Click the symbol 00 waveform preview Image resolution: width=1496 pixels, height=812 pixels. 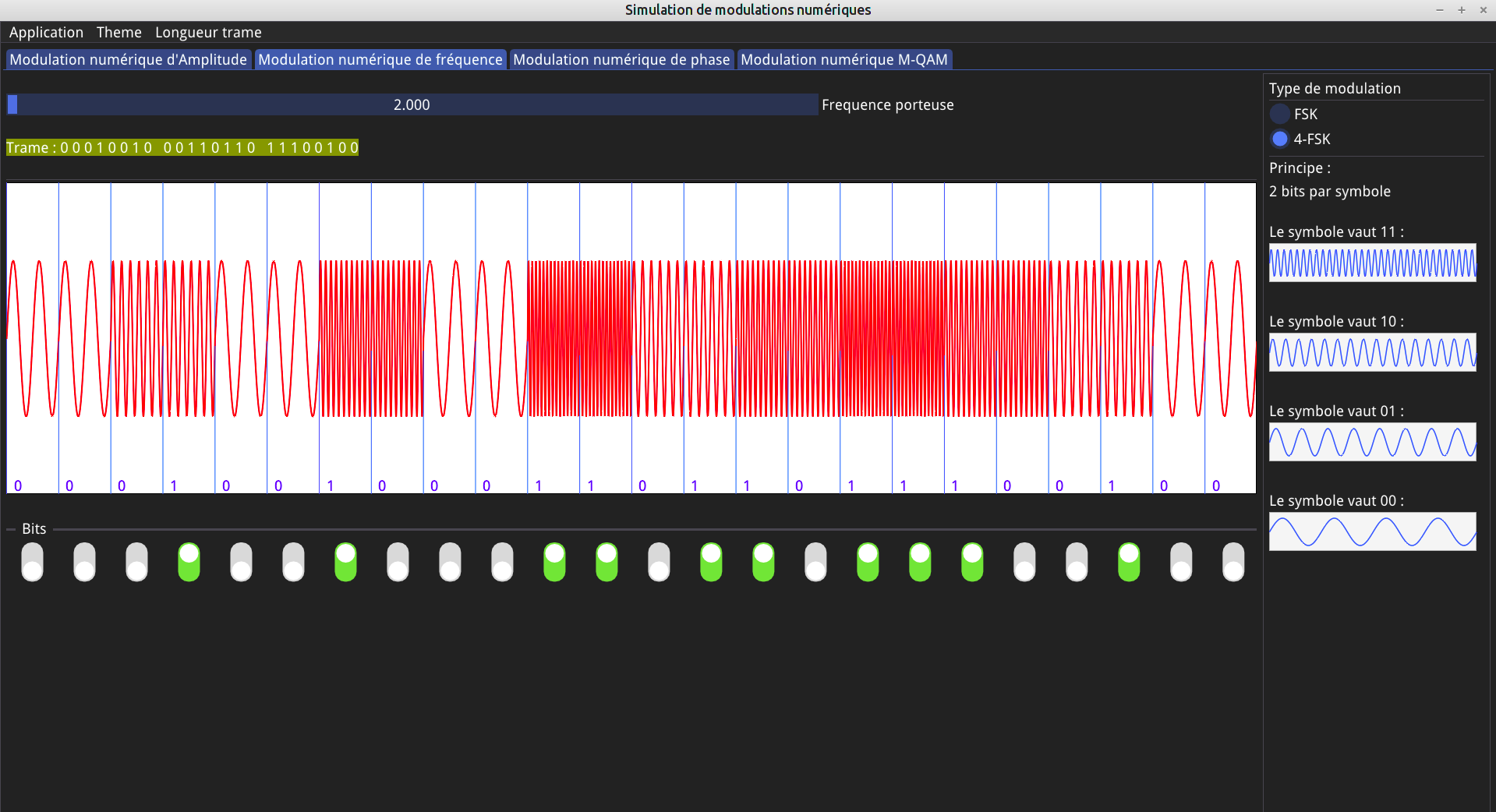(1372, 531)
